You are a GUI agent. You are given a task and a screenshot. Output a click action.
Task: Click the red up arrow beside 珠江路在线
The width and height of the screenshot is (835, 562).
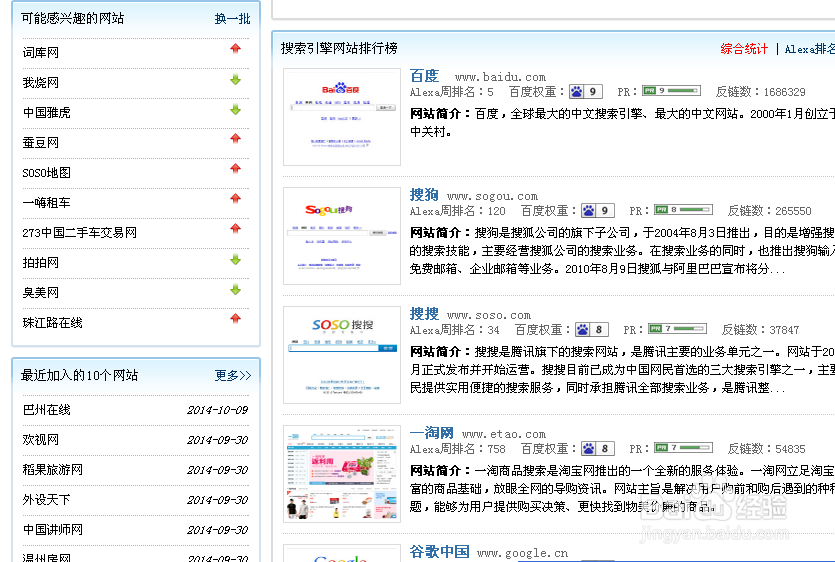tap(235, 319)
